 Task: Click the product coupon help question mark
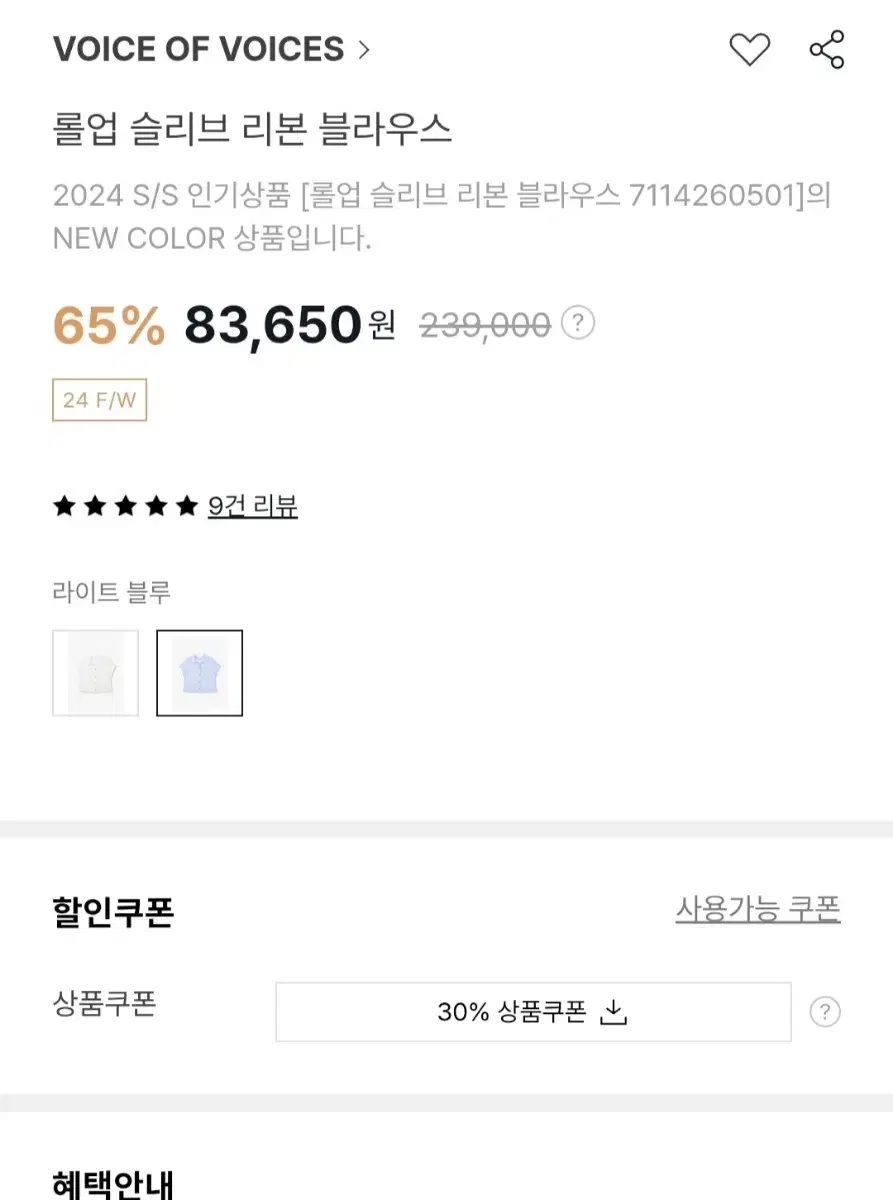point(824,1012)
